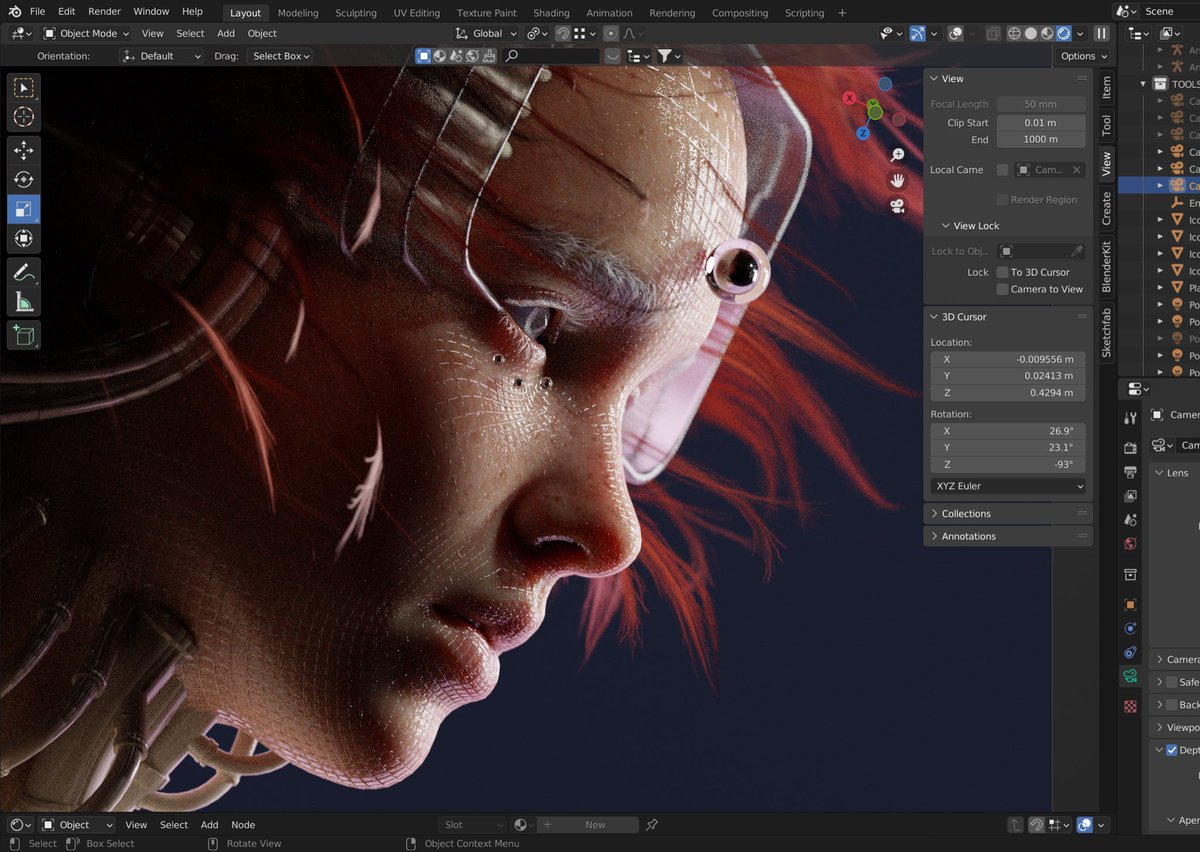Viewport: 1200px width, 852px height.
Task: Open the Window menu
Action: (x=151, y=12)
